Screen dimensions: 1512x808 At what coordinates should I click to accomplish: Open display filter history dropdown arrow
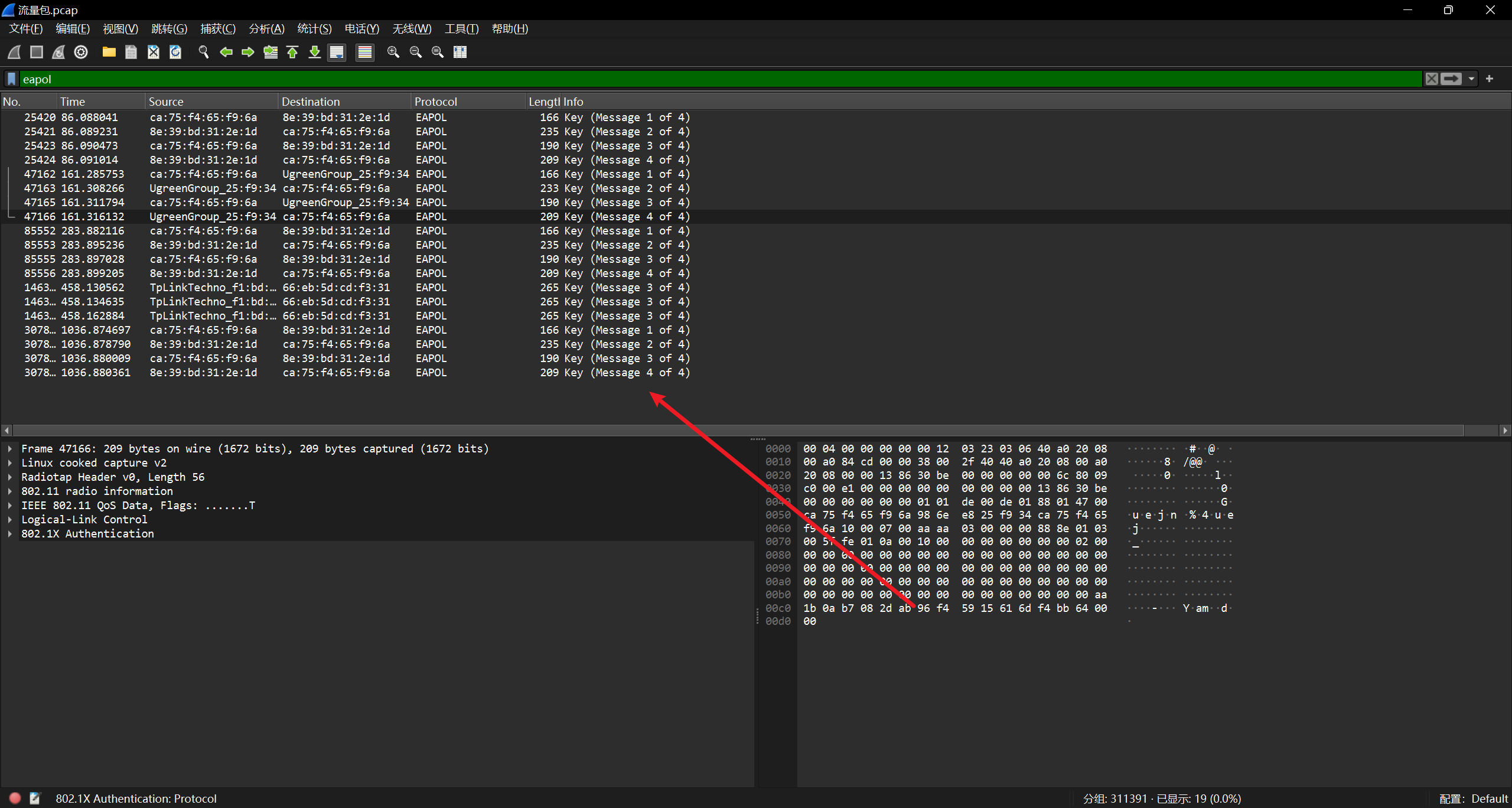[x=1471, y=79]
